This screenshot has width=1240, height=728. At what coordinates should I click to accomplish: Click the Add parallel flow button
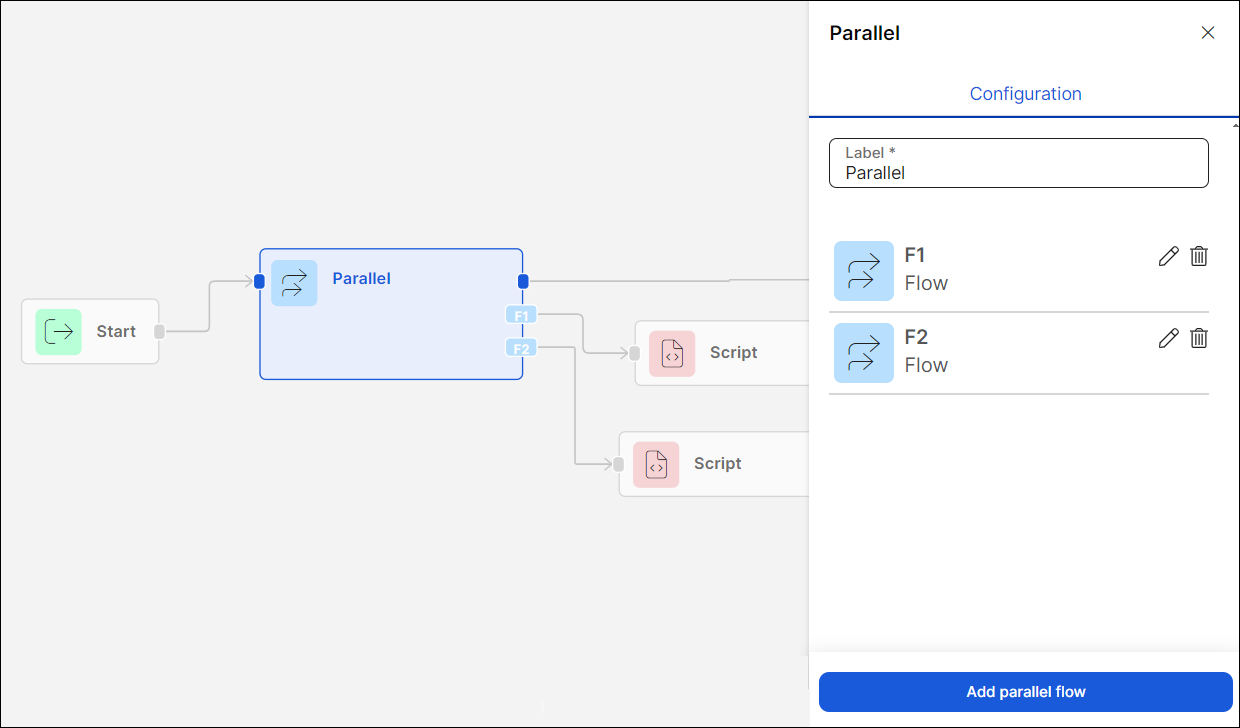(1025, 691)
